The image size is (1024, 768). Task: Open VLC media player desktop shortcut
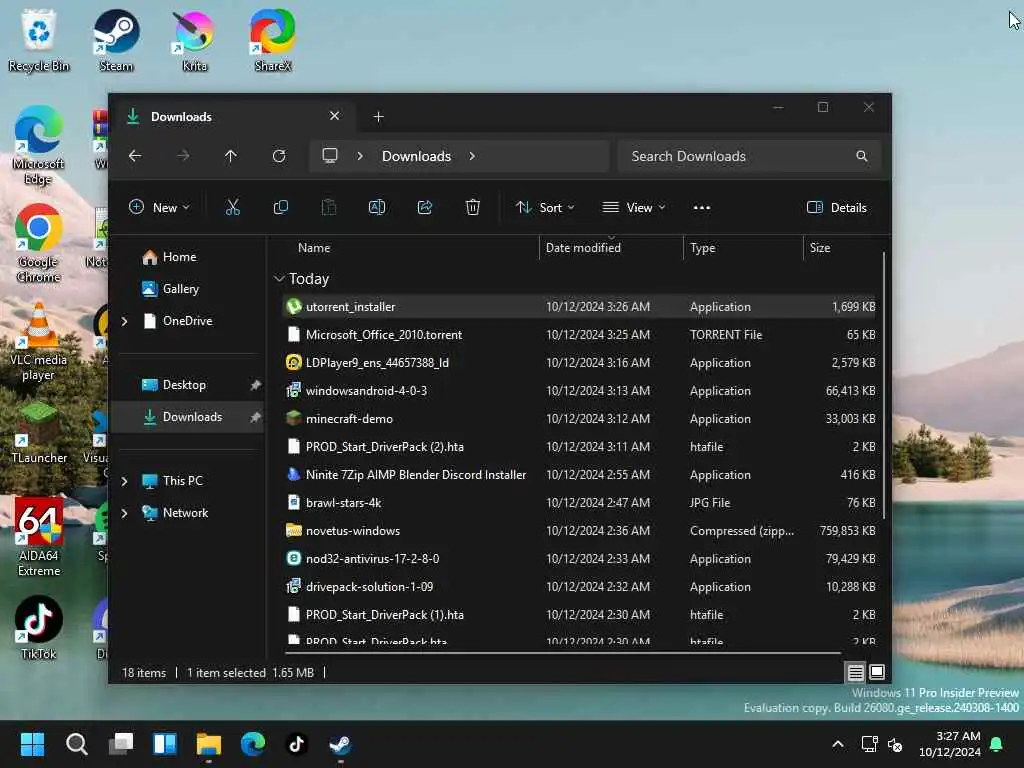tap(39, 341)
